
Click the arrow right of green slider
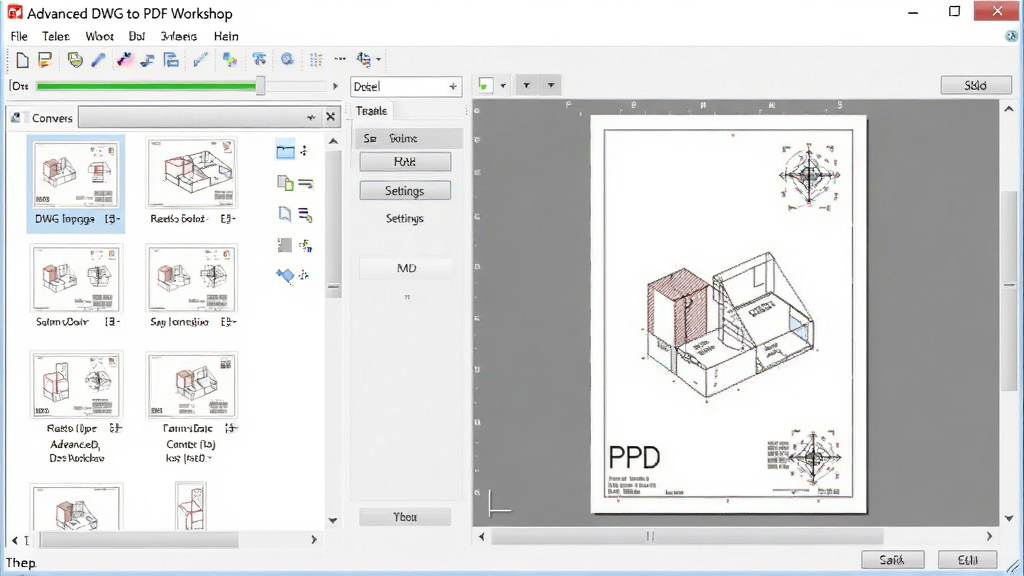(x=336, y=86)
